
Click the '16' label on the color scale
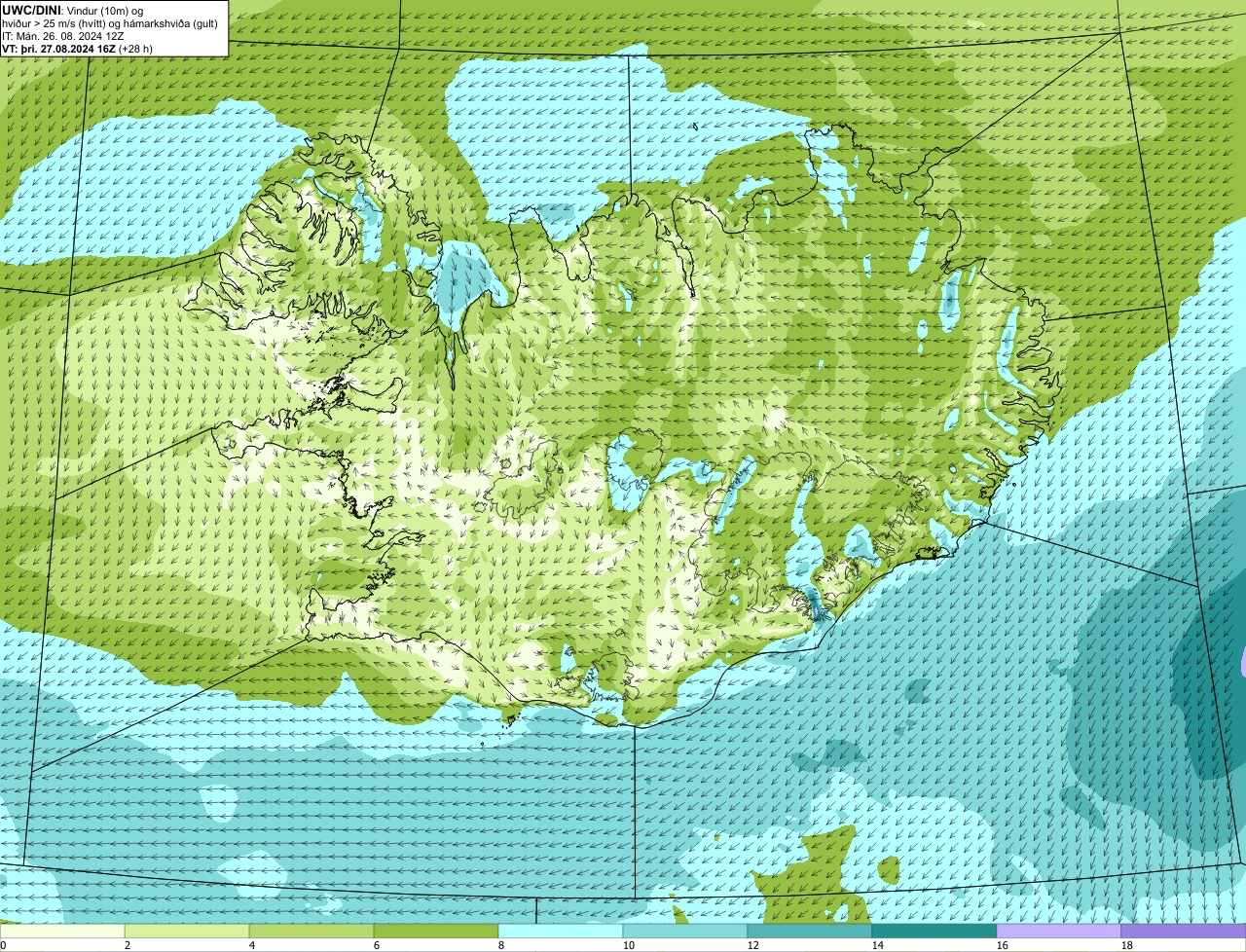[1002, 945]
